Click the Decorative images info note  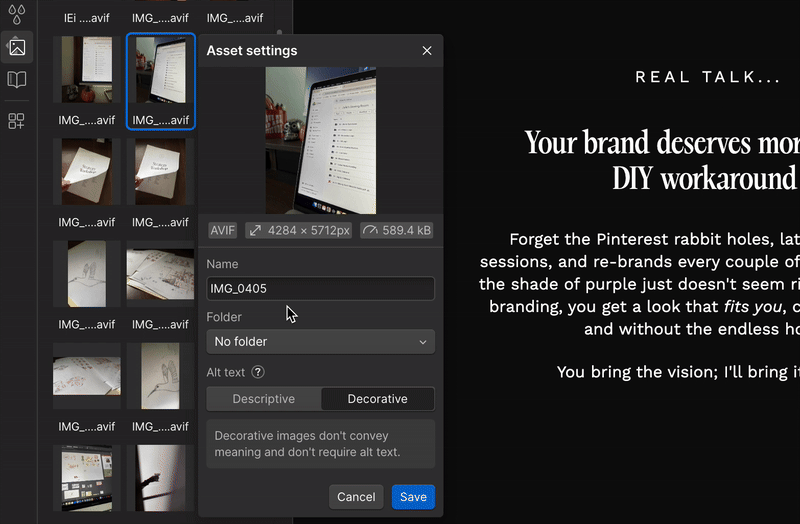coord(320,444)
